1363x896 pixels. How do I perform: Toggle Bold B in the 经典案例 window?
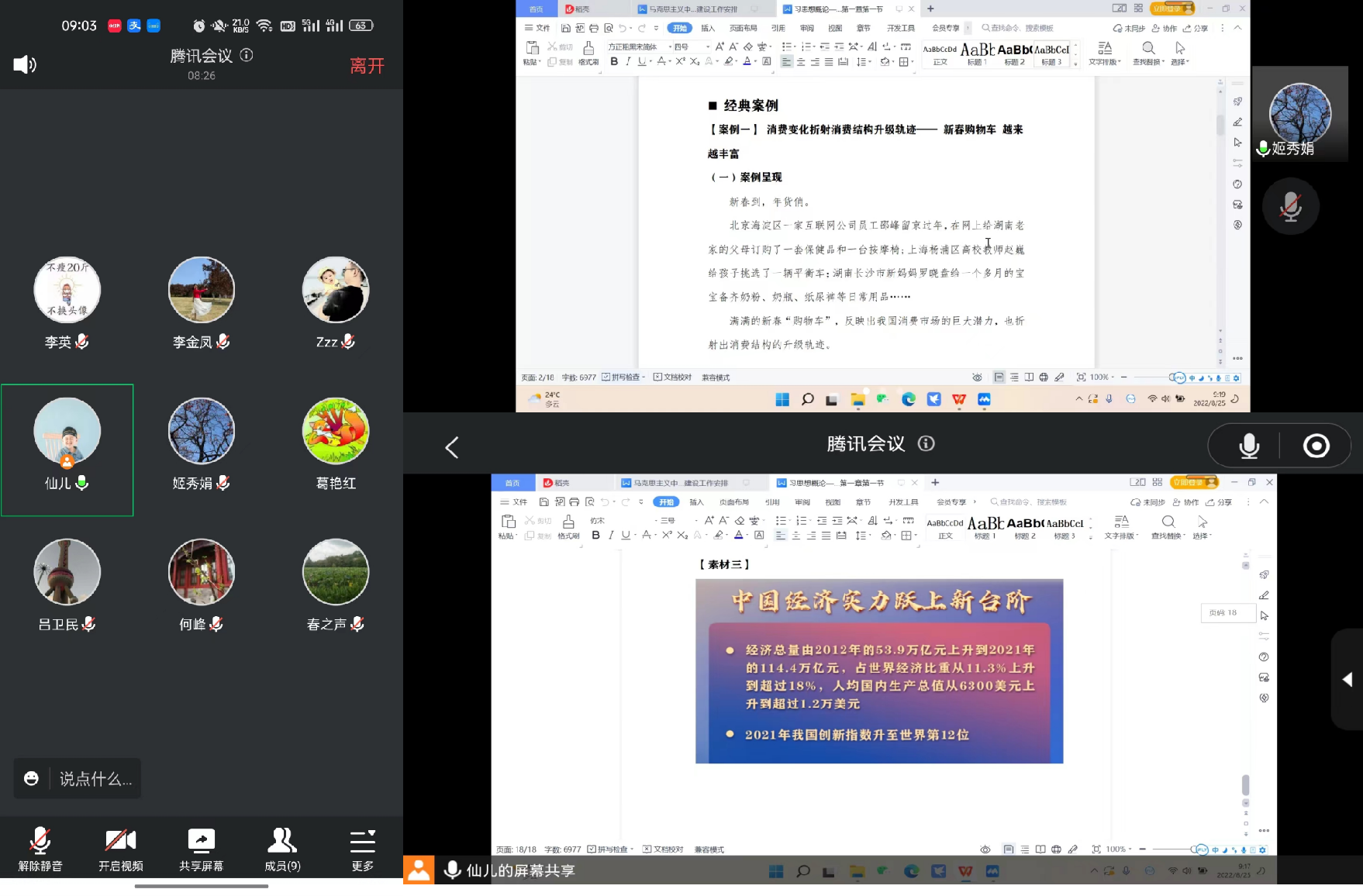coord(614,61)
